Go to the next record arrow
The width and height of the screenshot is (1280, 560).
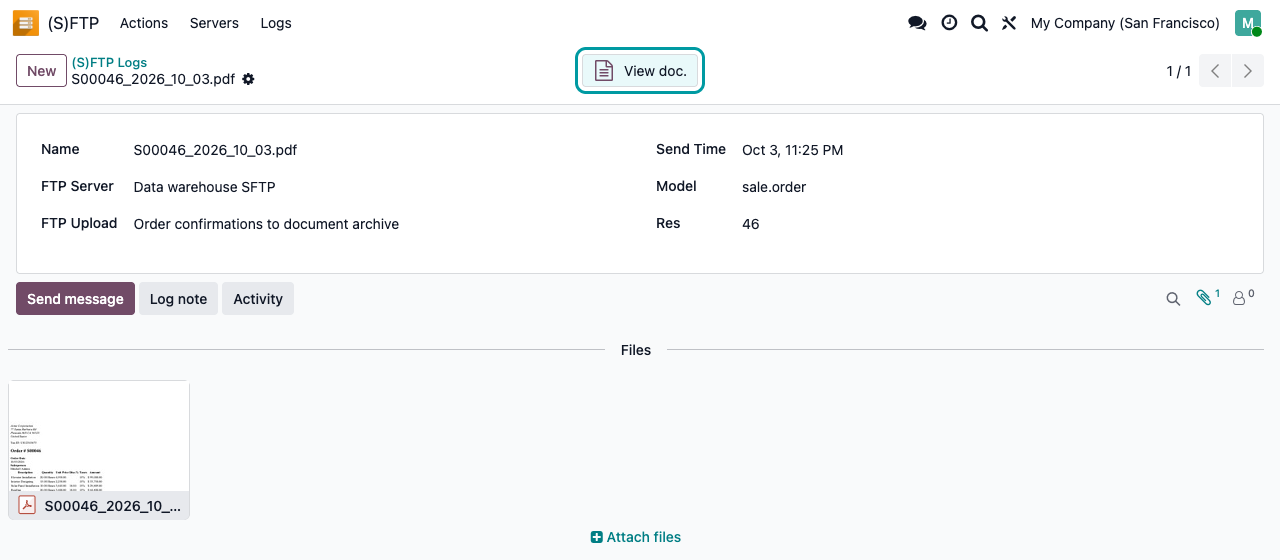point(1248,71)
